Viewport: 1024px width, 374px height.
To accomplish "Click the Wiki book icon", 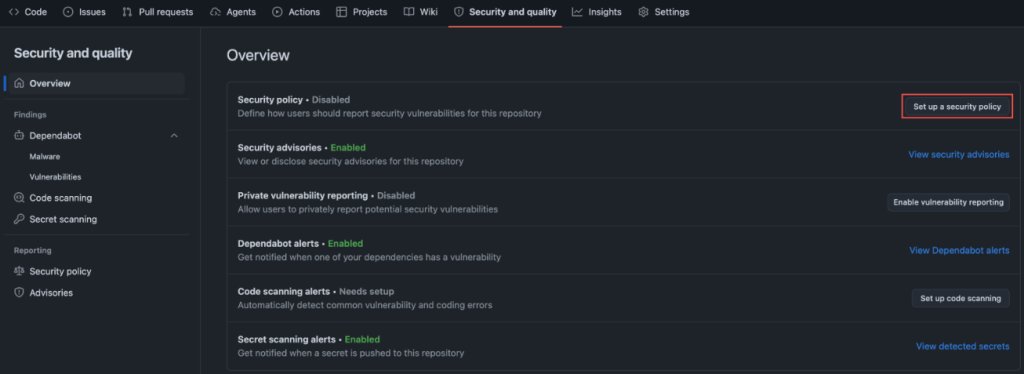I will (409, 12).
